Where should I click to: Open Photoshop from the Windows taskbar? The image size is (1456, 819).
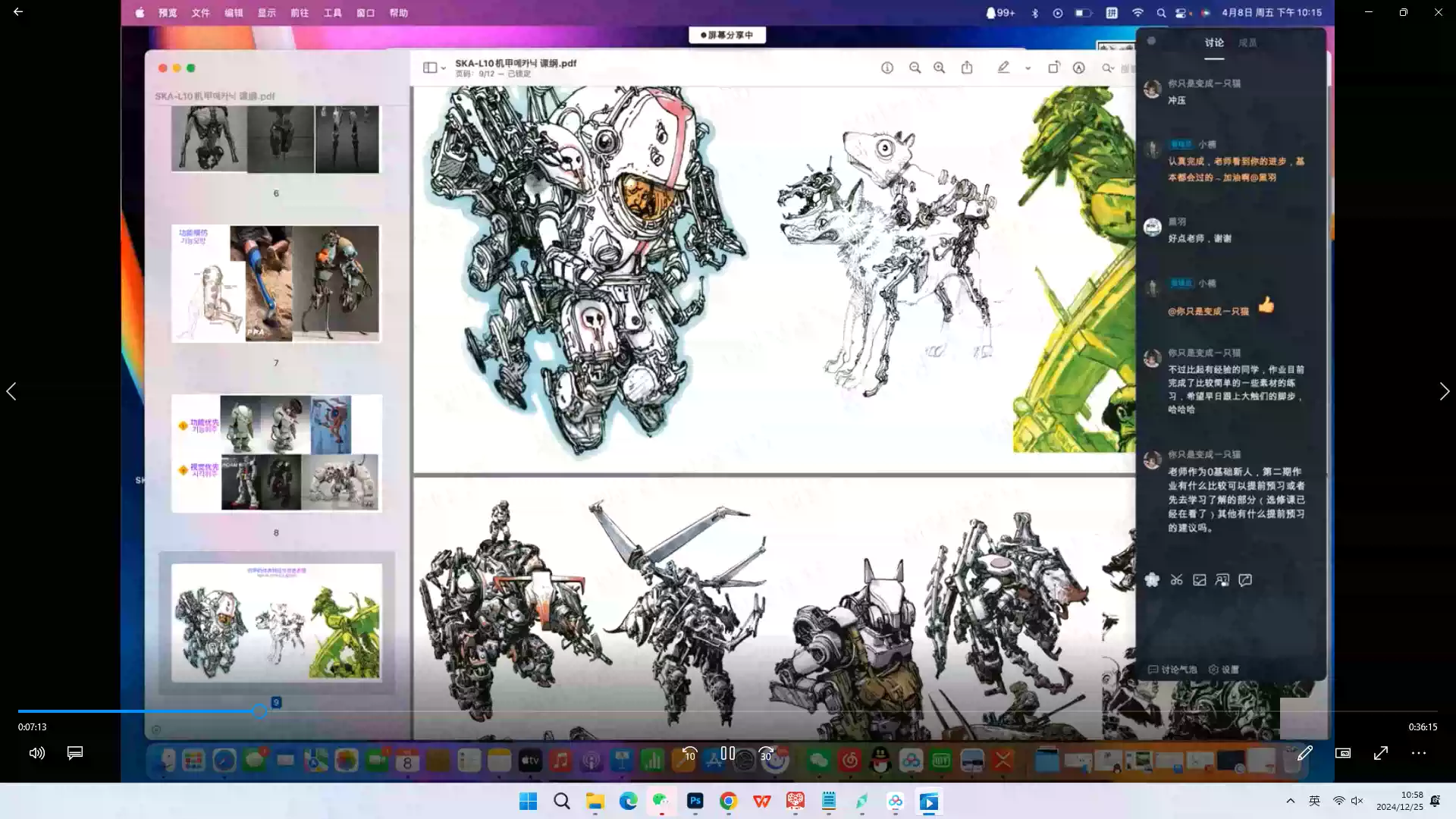click(695, 802)
